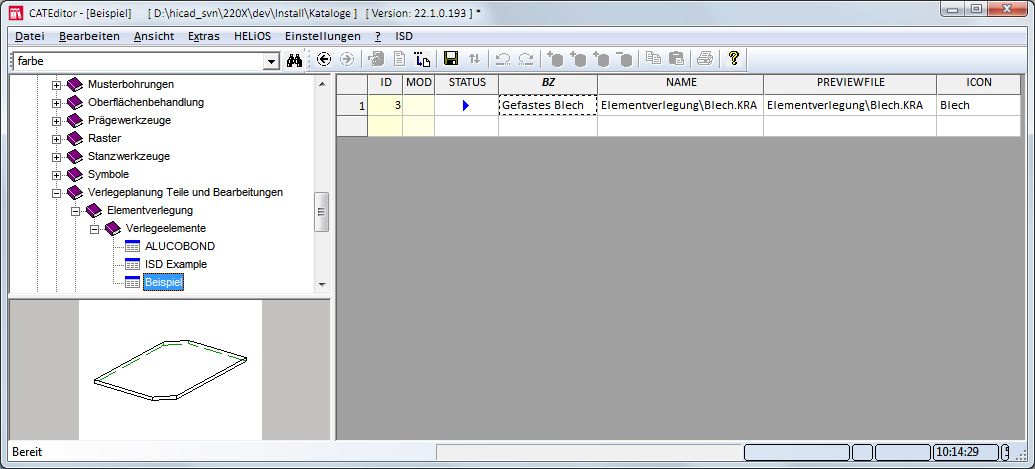Collapse the Elementverlegung tree node
The height and width of the screenshot is (469, 1035).
(75, 211)
